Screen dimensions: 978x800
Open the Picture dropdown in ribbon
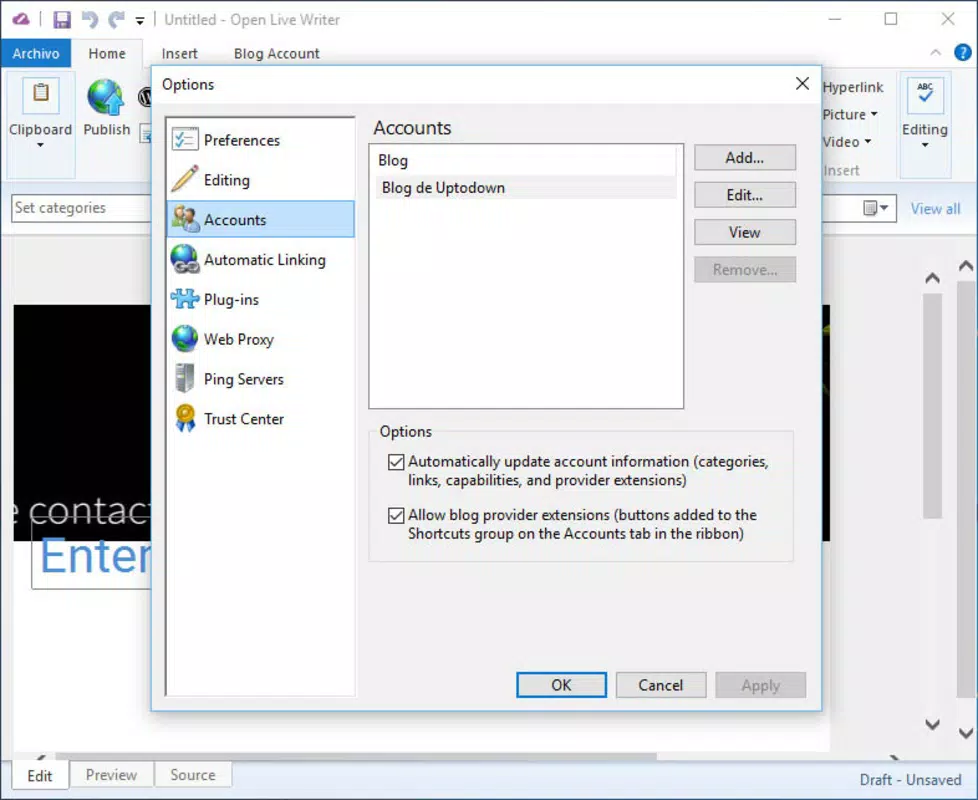pyautogui.click(x=850, y=114)
